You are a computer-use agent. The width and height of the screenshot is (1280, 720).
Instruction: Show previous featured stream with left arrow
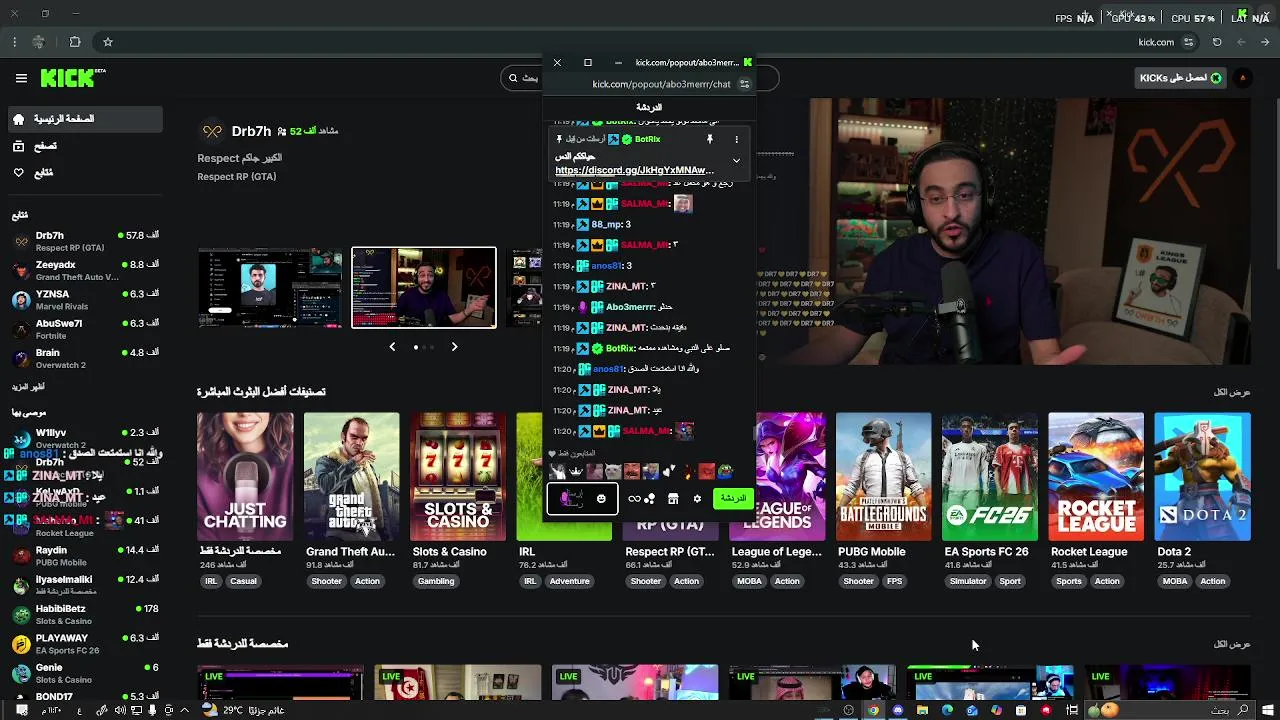coord(392,347)
